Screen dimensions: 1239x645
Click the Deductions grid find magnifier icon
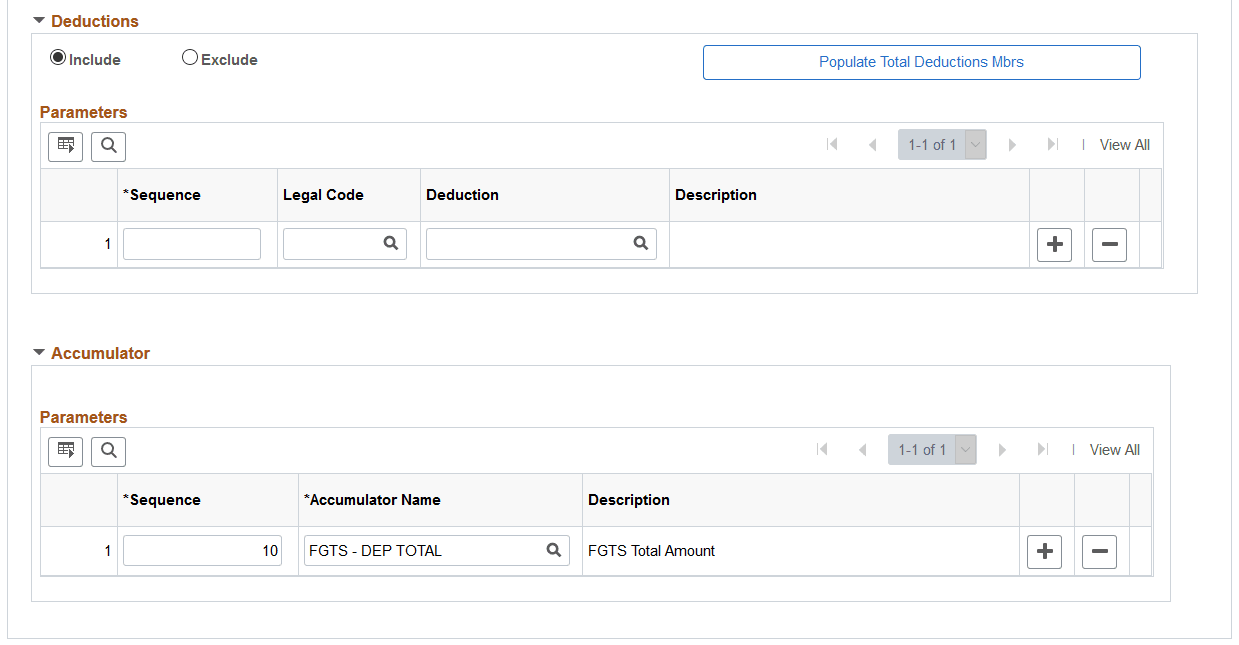click(108, 146)
